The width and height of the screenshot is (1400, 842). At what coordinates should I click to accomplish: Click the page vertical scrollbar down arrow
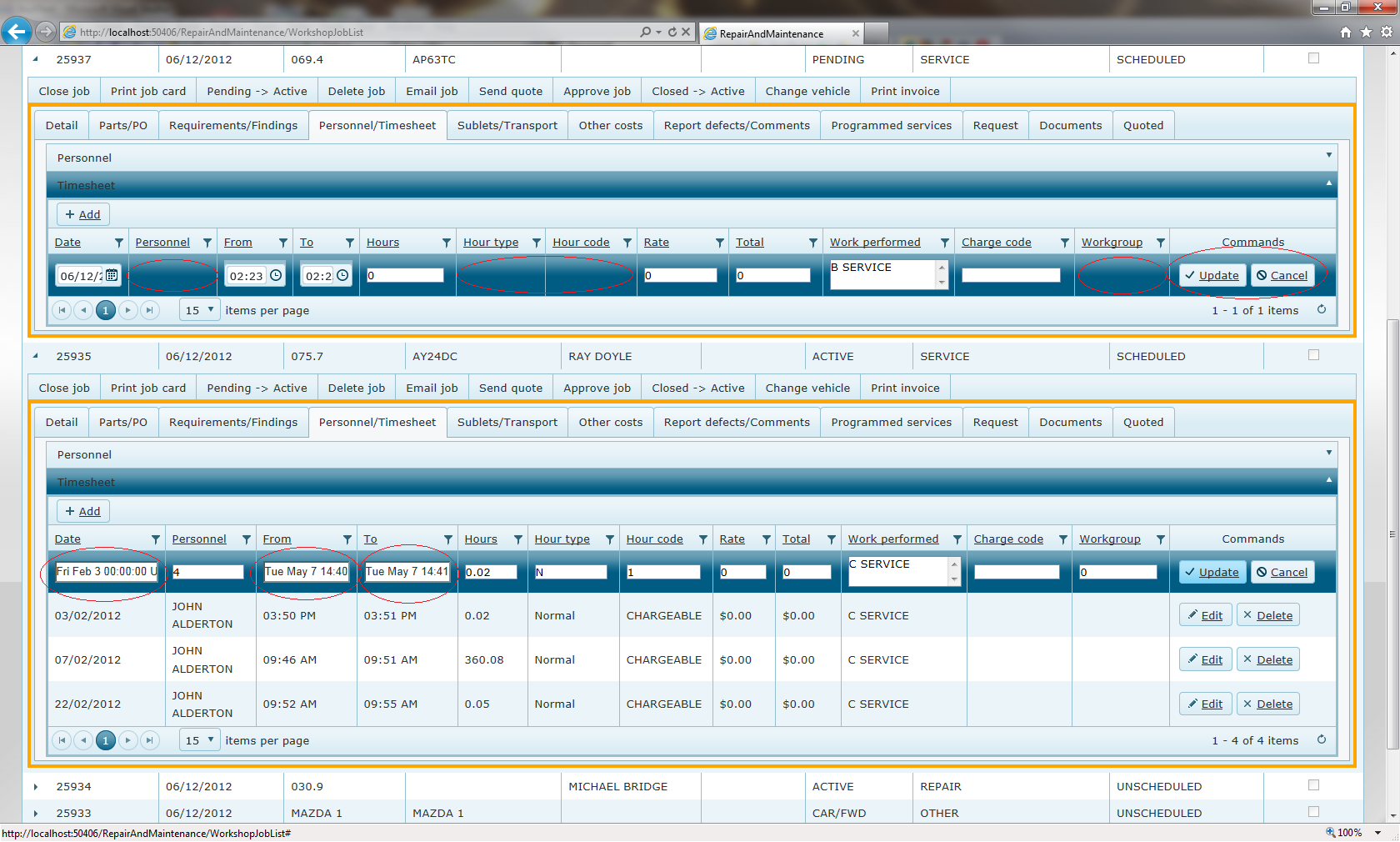[x=1392, y=817]
